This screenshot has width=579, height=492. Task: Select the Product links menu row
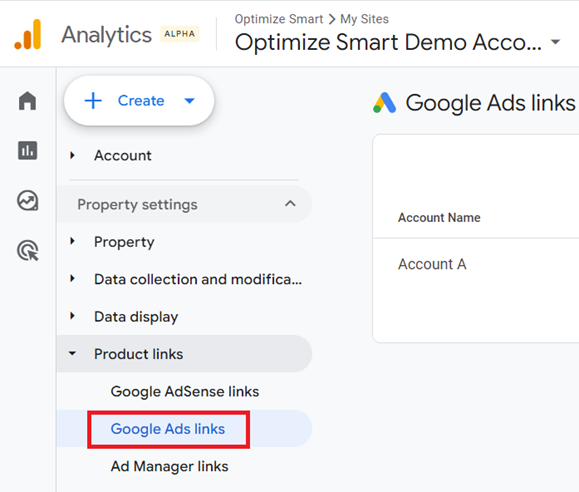pos(184,353)
